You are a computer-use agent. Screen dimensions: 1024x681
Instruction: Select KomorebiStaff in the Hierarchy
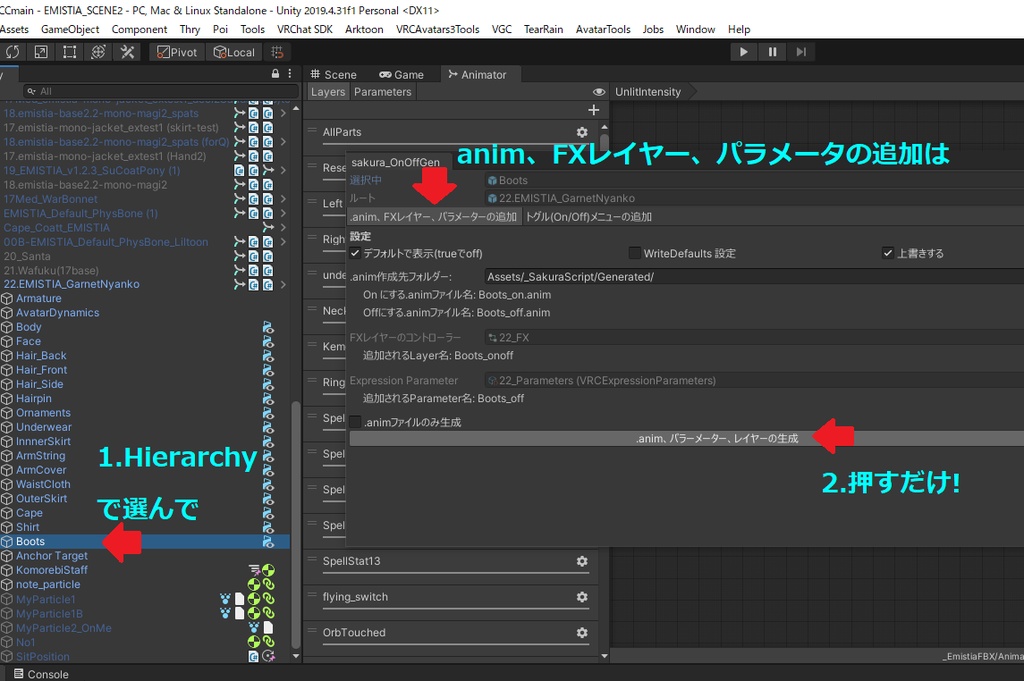tap(52, 570)
